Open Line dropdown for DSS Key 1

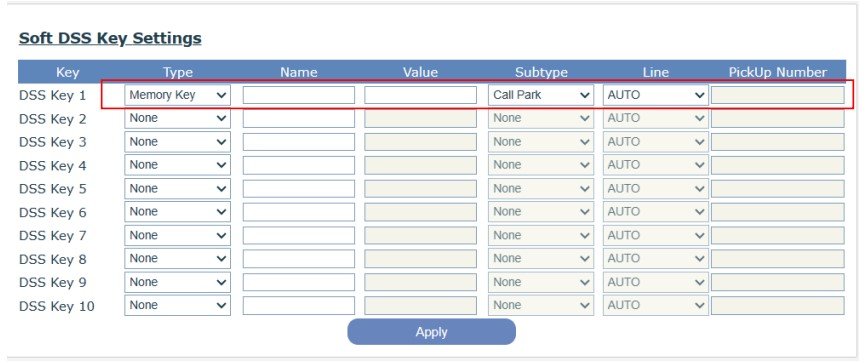click(x=656, y=95)
